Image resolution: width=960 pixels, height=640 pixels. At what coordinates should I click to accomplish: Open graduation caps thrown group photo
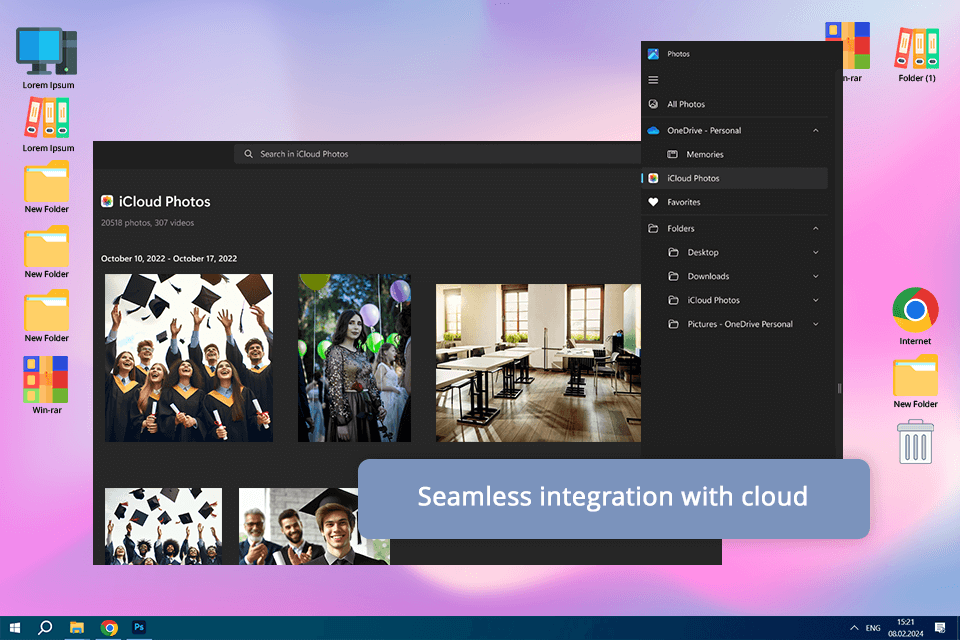(189, 358)
